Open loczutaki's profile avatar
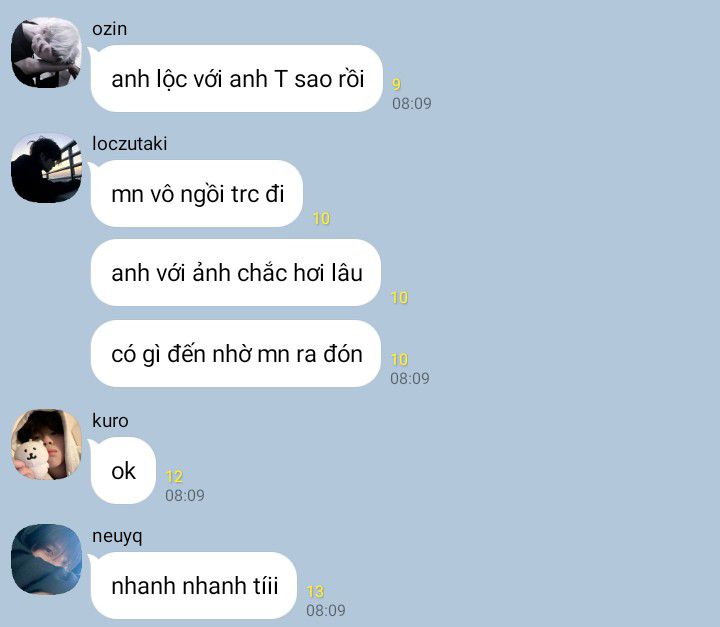Viewport: 720px width, 627px height. click(x=46, y=168)
